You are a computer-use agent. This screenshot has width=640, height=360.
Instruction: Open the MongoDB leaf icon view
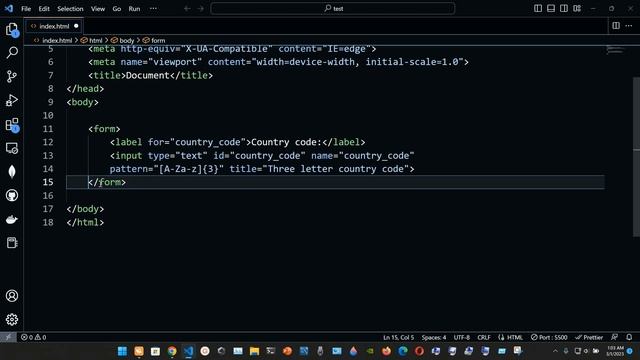(12, 171)
